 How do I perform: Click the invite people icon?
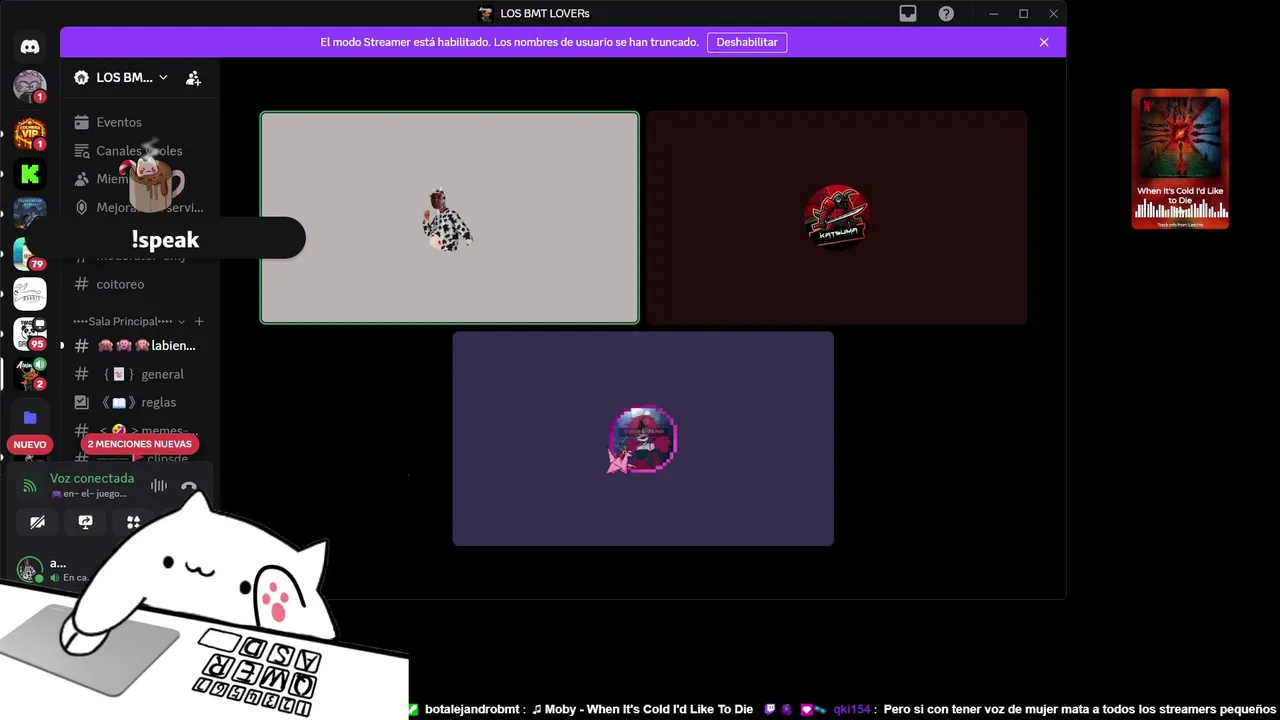coord(193,78)
